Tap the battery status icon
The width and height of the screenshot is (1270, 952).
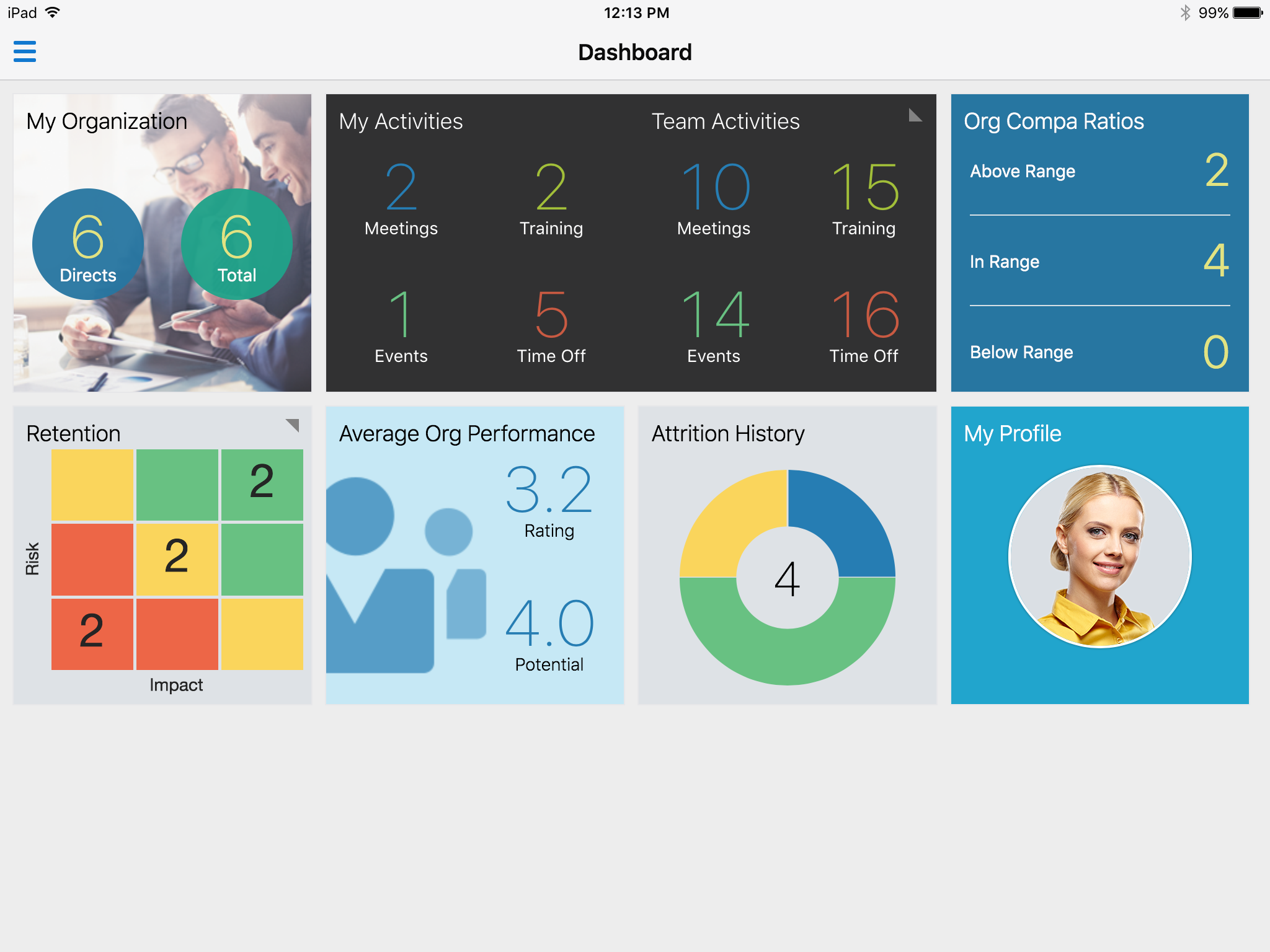coord(1248,13)
